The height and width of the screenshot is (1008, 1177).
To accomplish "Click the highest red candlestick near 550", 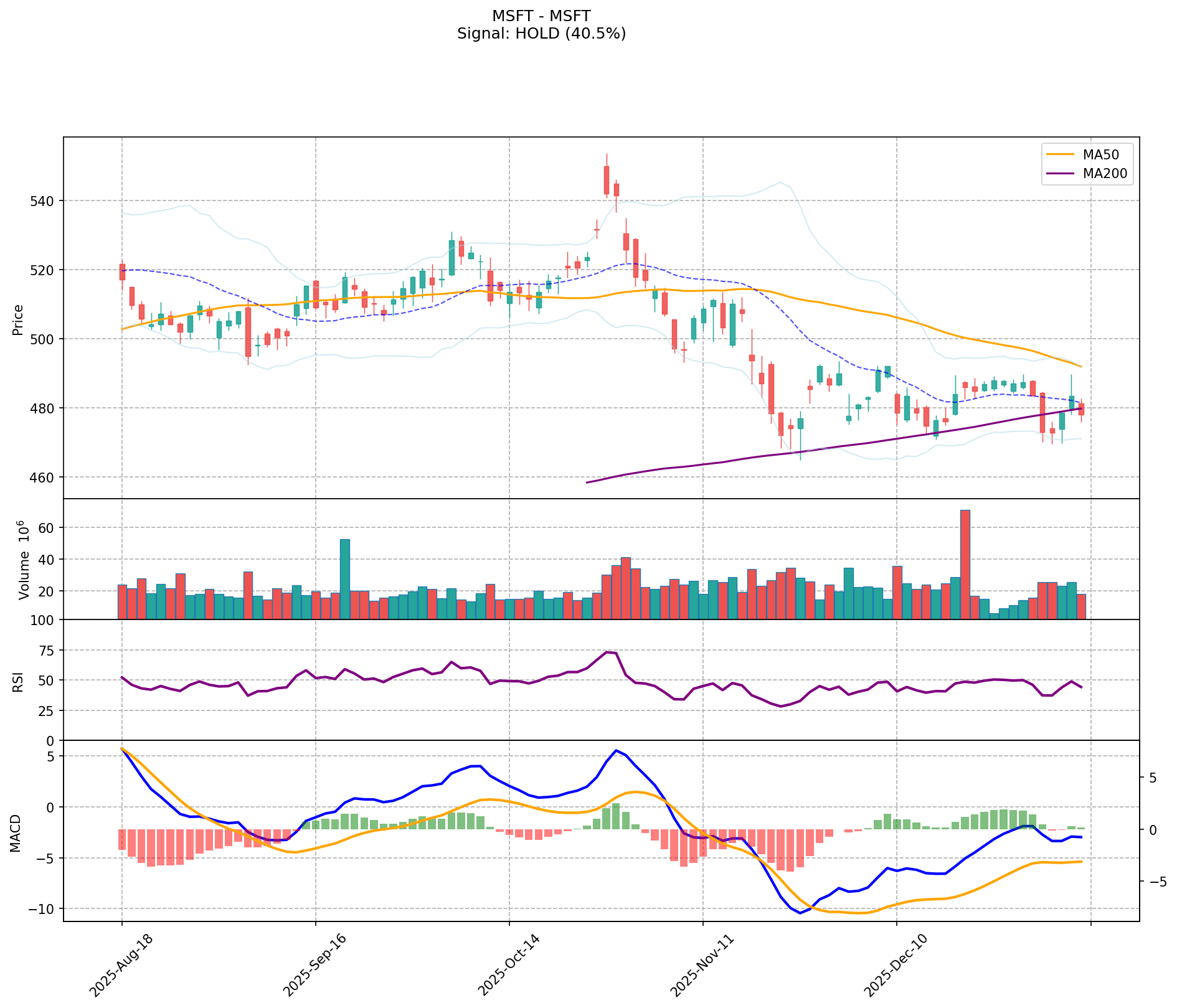I will [606, 180].
